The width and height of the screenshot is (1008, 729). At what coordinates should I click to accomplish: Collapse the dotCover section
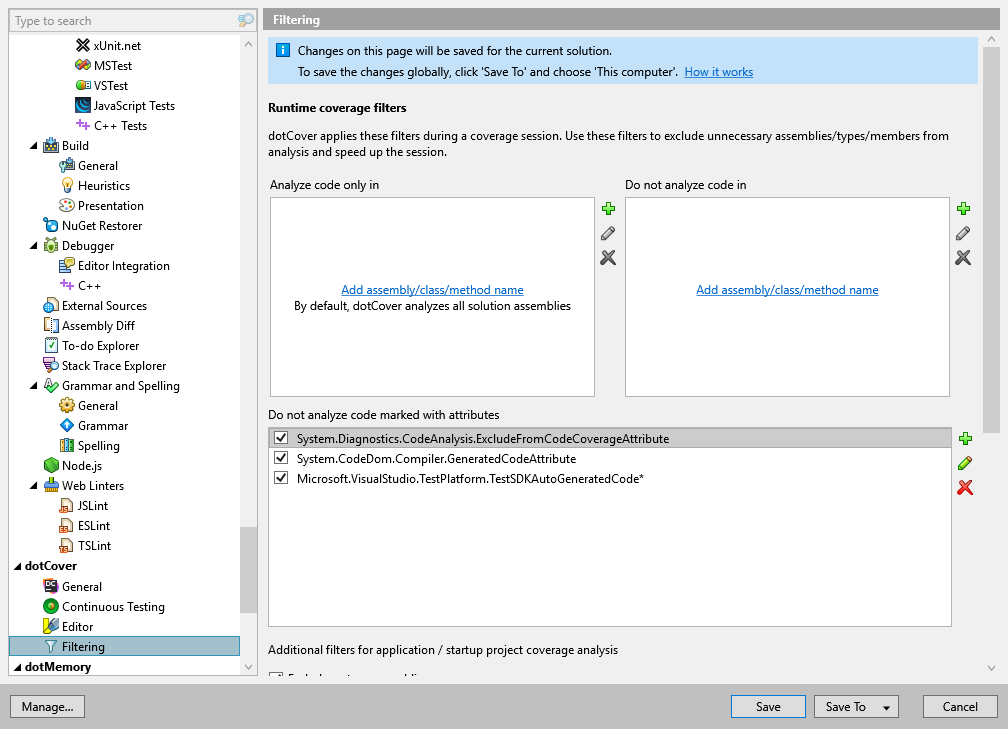[17, 567]
